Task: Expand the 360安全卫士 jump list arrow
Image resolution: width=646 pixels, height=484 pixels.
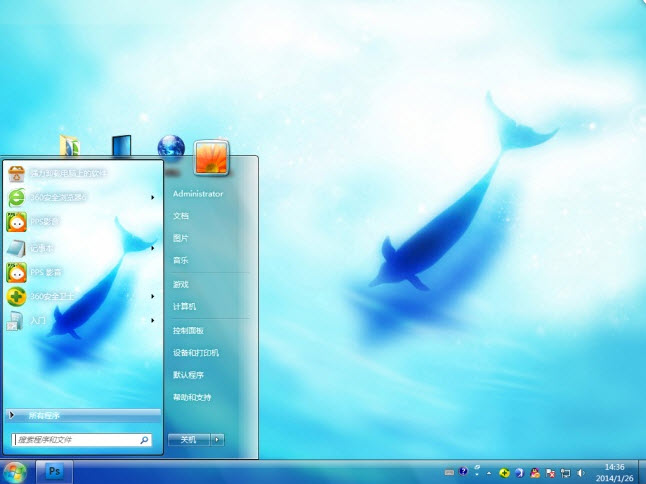Action: click(x=153, y=297)
